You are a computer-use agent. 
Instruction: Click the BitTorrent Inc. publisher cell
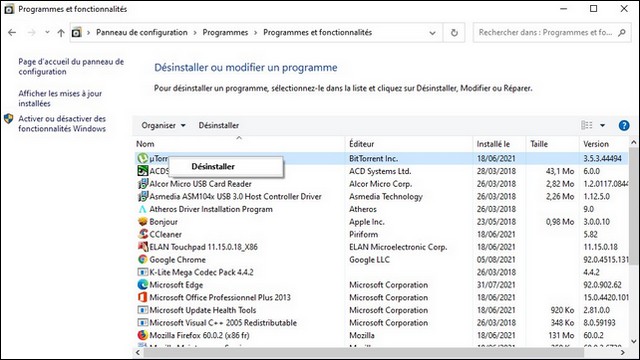(x=373, y=158)
